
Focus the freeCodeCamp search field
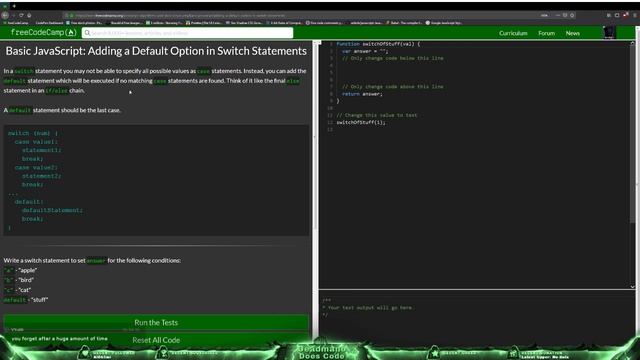[188, 33]
